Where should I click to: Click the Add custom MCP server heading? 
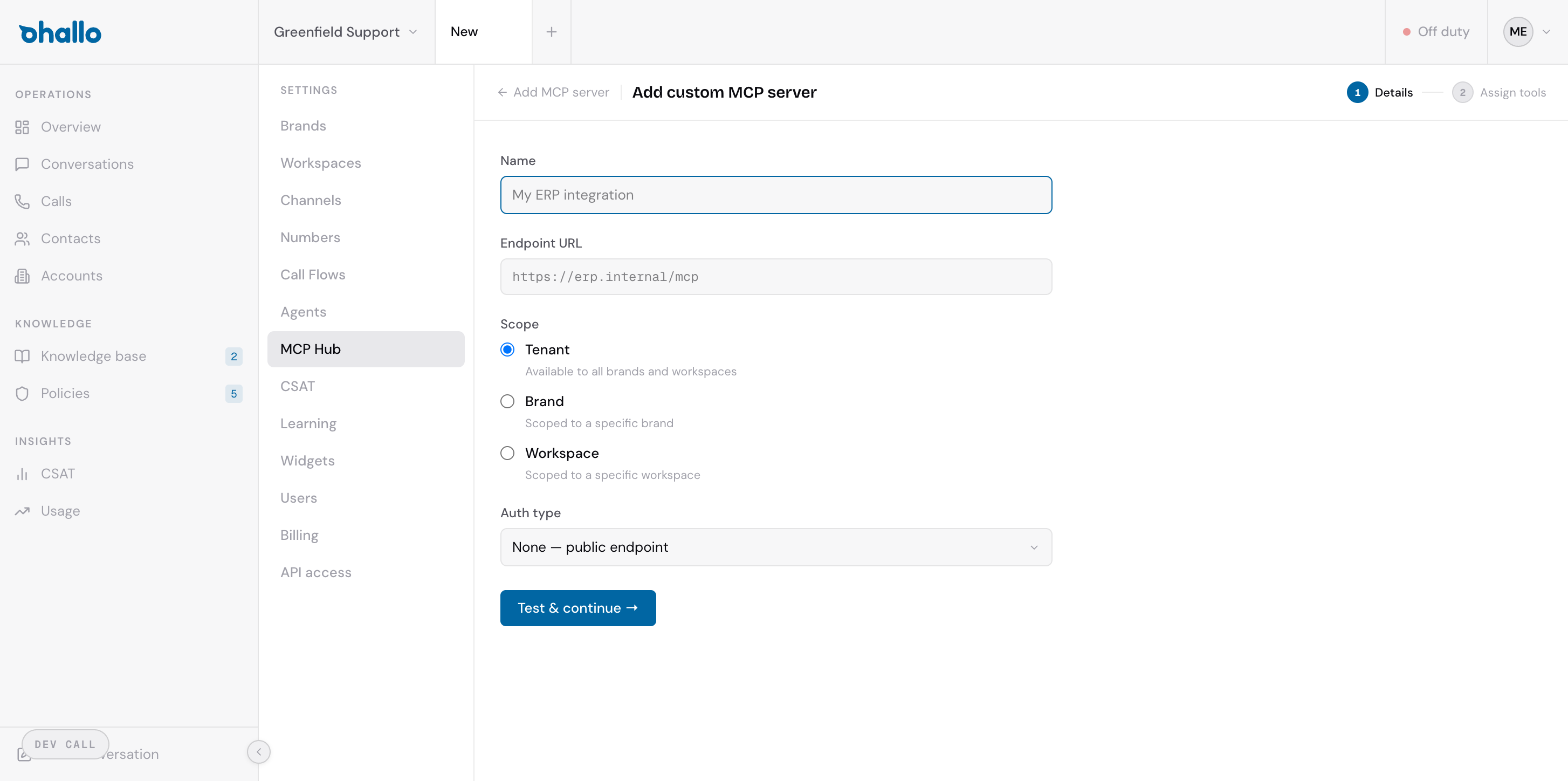pos(724,92)
